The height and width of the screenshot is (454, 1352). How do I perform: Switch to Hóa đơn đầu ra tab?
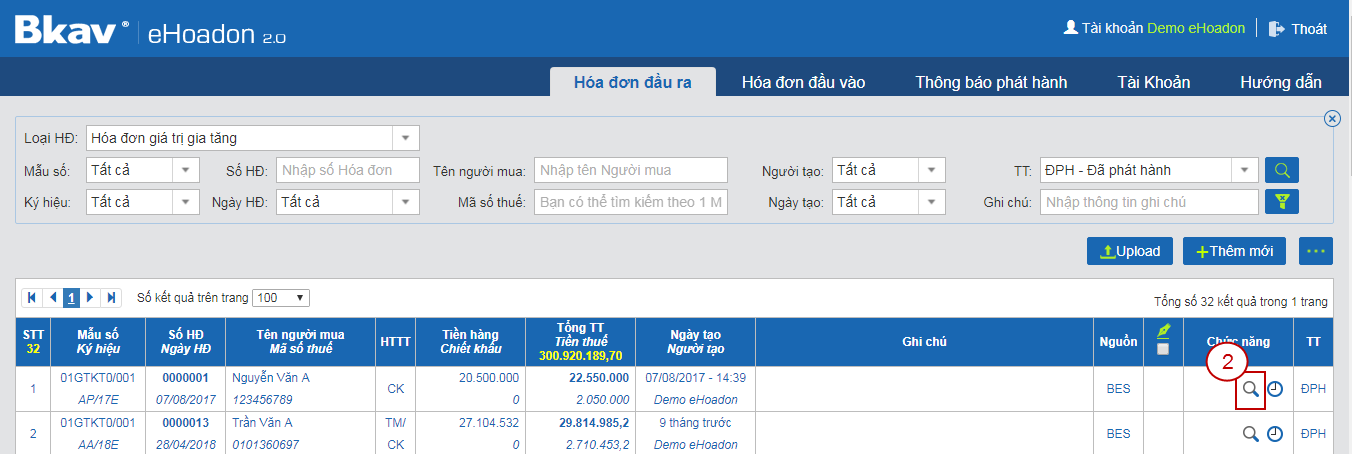pos(633,82)
